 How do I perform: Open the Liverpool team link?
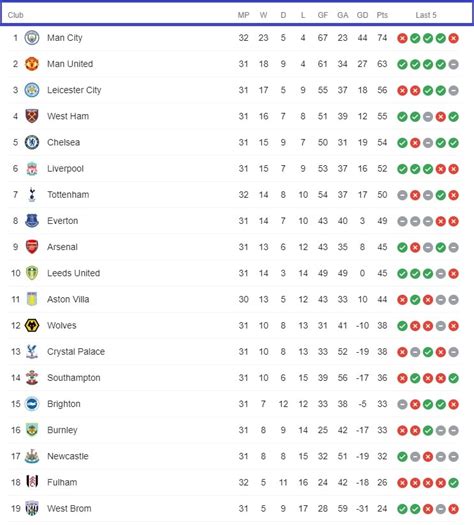pyautogui.click(x=65, y=169)
